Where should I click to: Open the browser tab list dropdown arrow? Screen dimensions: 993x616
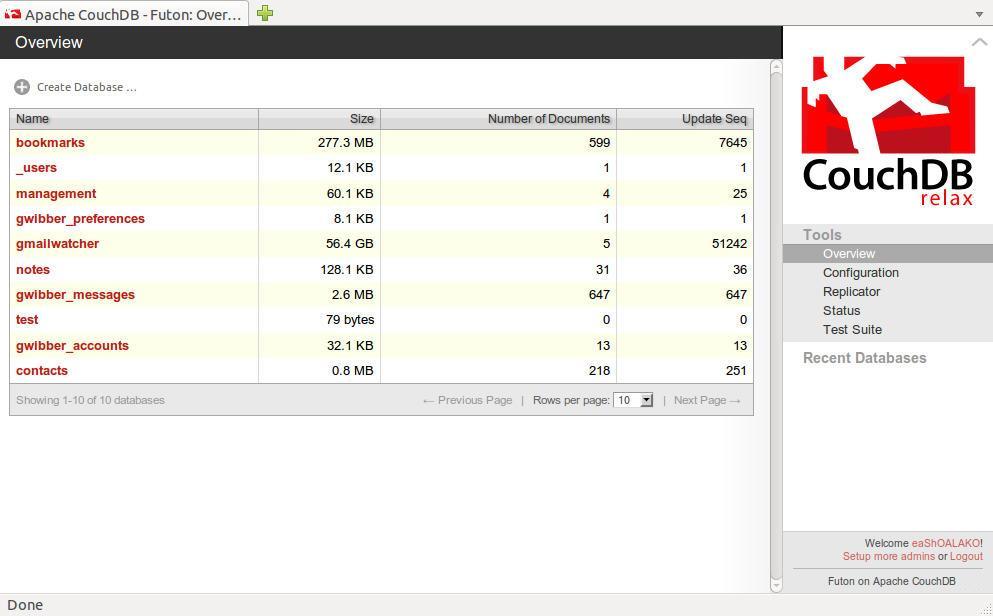pyautogui.click(x=979, y=15)
